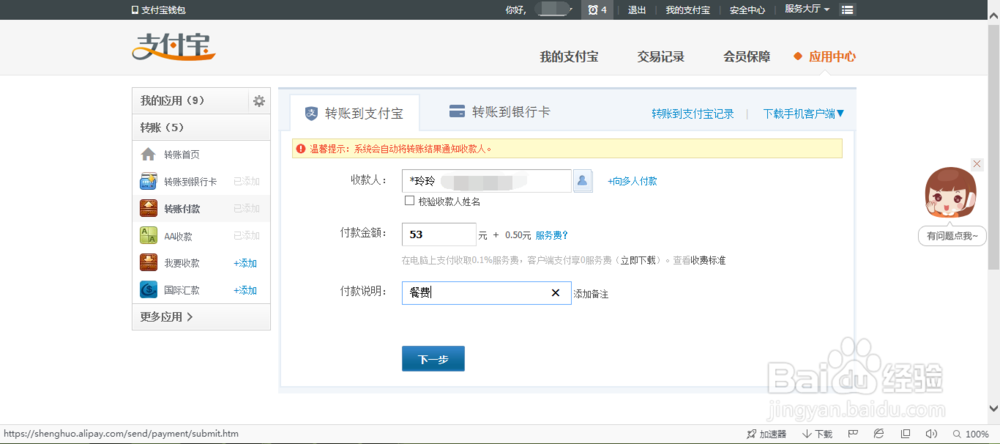Viewport: 1000px width, 444px height.
Task: Switch to the 转账到银行卡 tab
Action: [x=499, y=112]
